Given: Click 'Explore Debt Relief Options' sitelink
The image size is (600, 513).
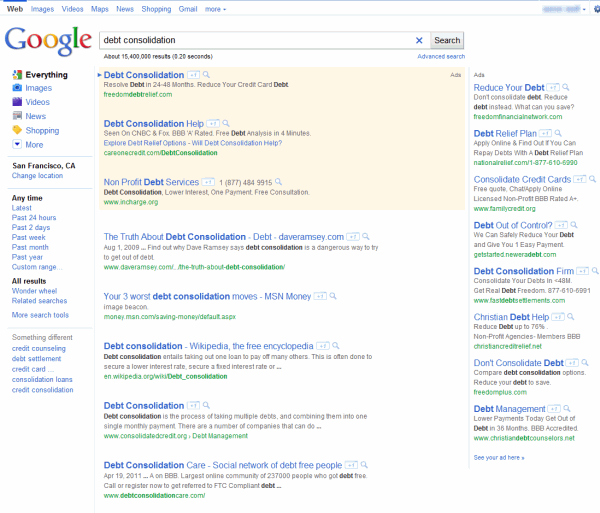Looking at the screenshot, I should 145,143.
